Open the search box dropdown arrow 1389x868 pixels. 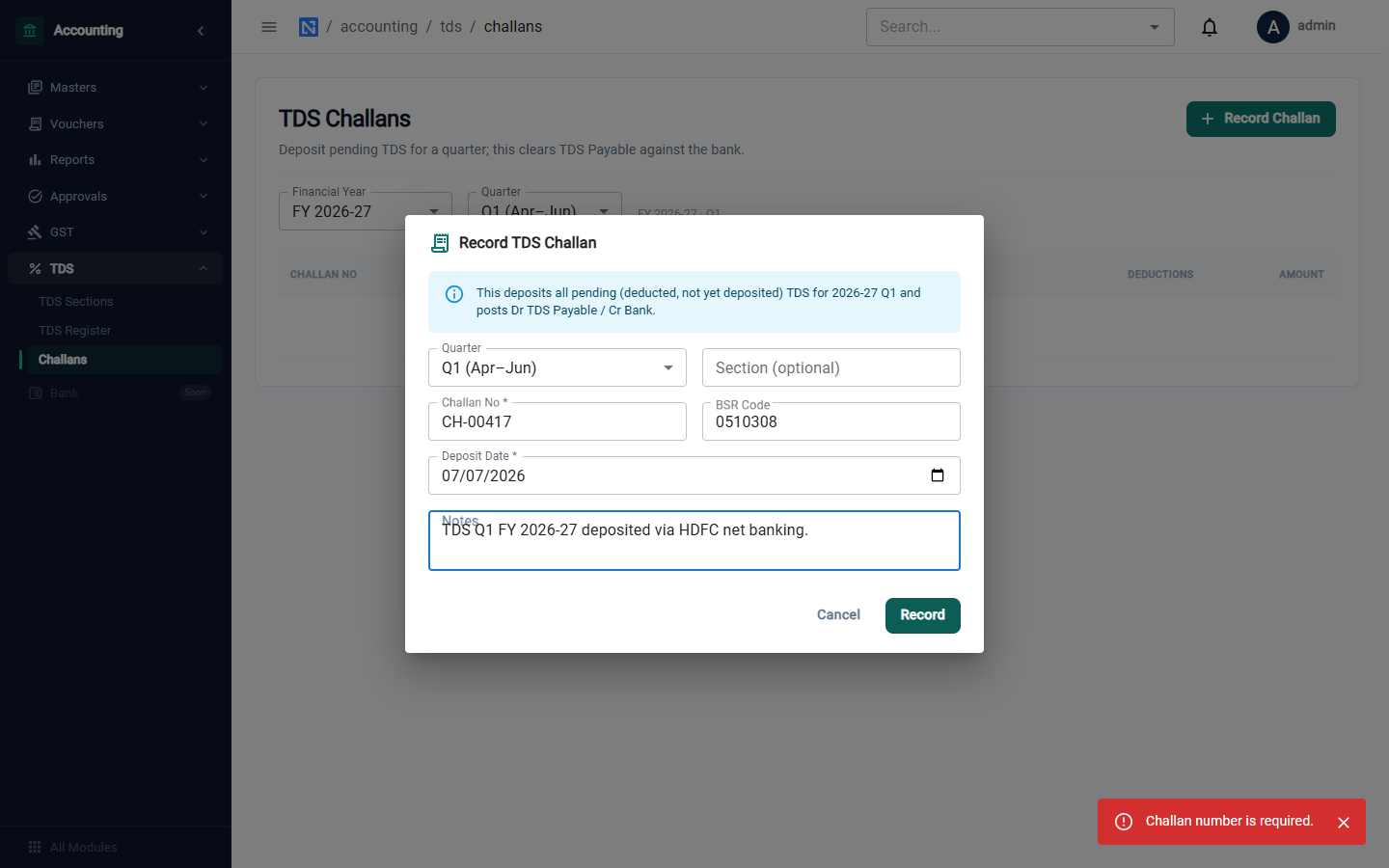pyautogui.click(x=1155, y=27)
